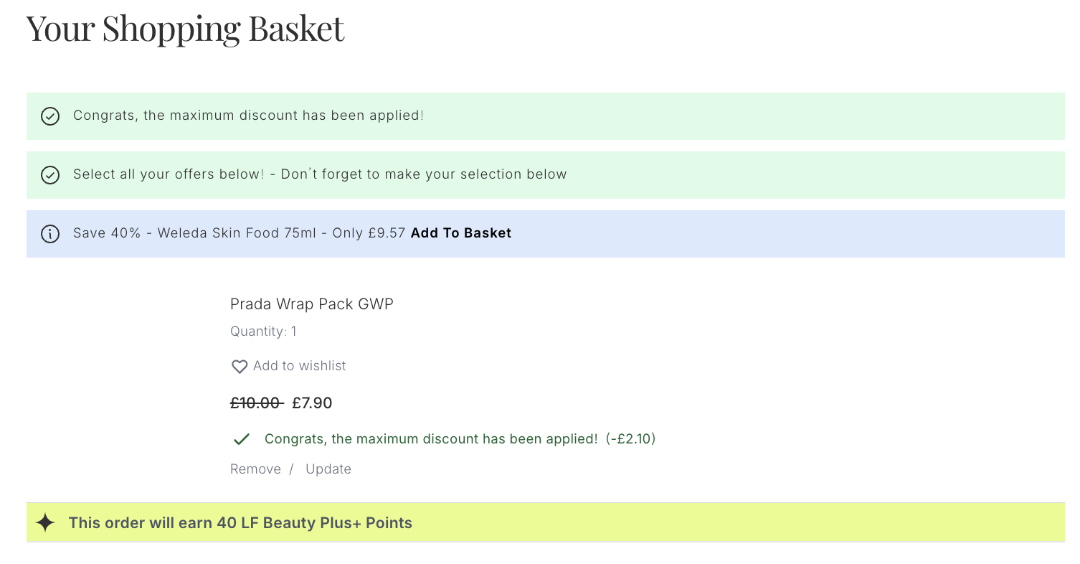Click the check-circle icon beside 'Select all your offers'
The height and width of the screenshot is (564, 1080).
pos(50,175)
